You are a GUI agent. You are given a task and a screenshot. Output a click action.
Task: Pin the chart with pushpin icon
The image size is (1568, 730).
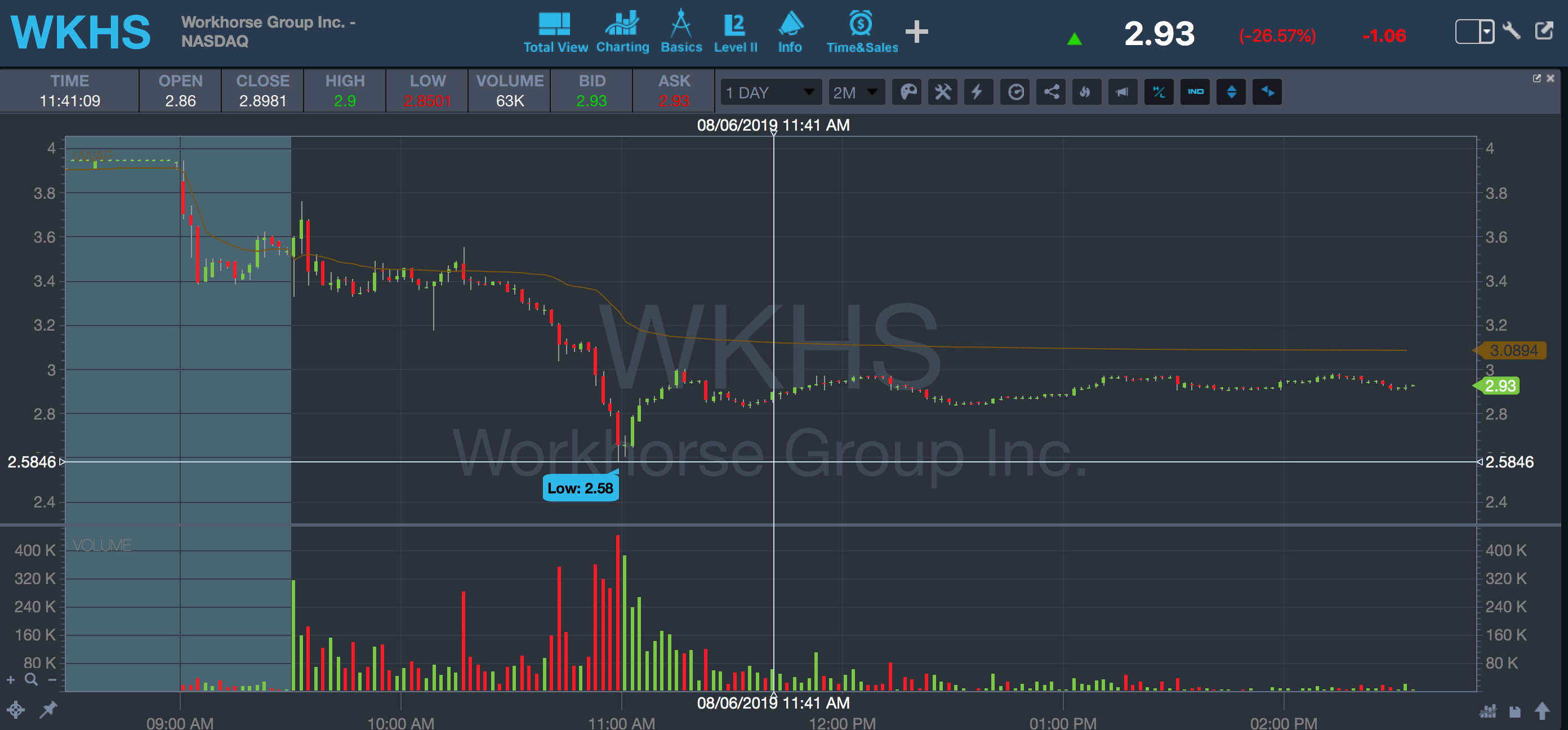click(x=48, y=709)
